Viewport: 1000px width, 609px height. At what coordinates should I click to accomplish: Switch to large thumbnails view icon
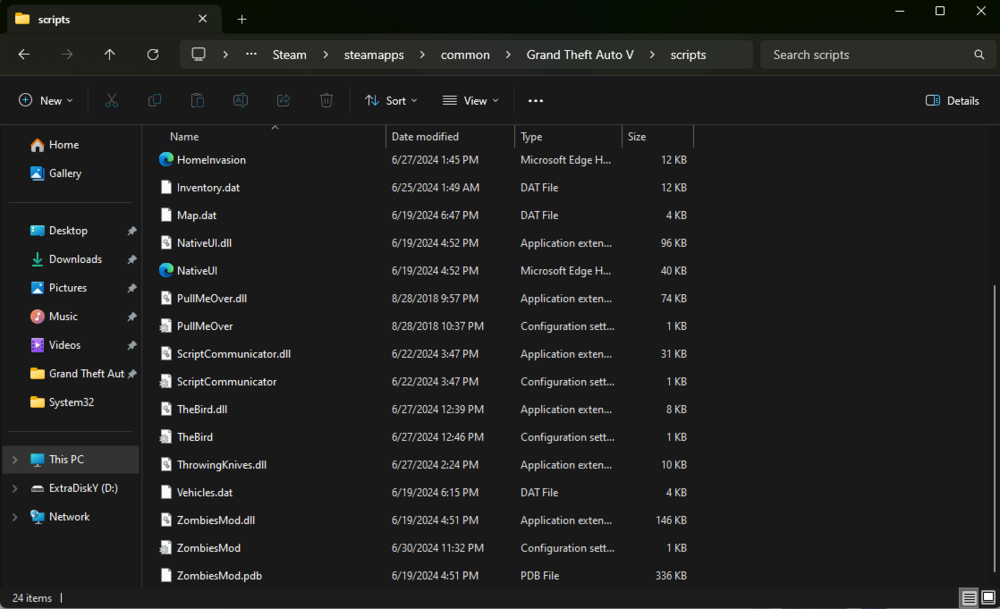click(x=987, y=598)
